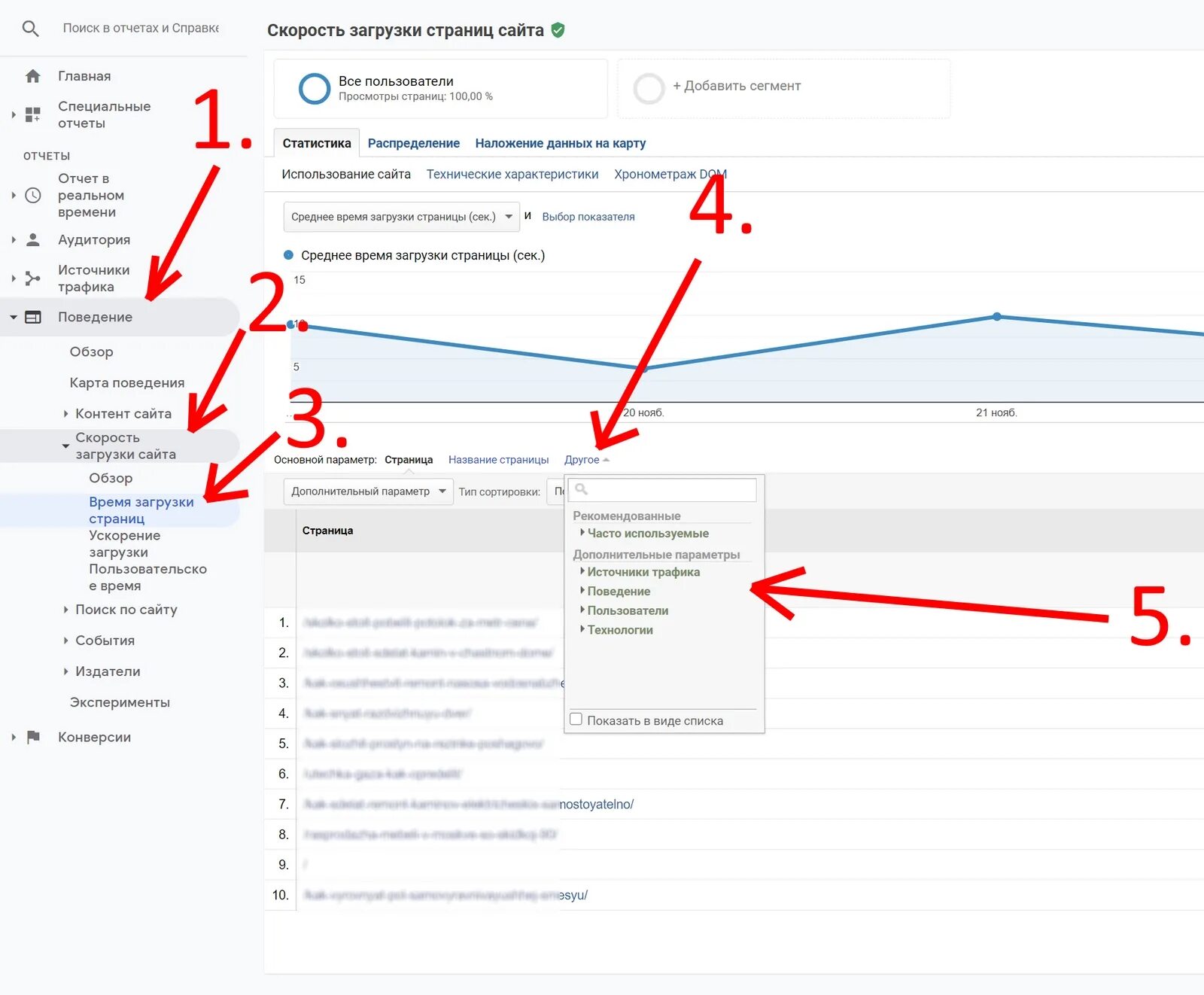Click the Behavior panel icon
1204x995 pixels.
click(x=33, y=318)
